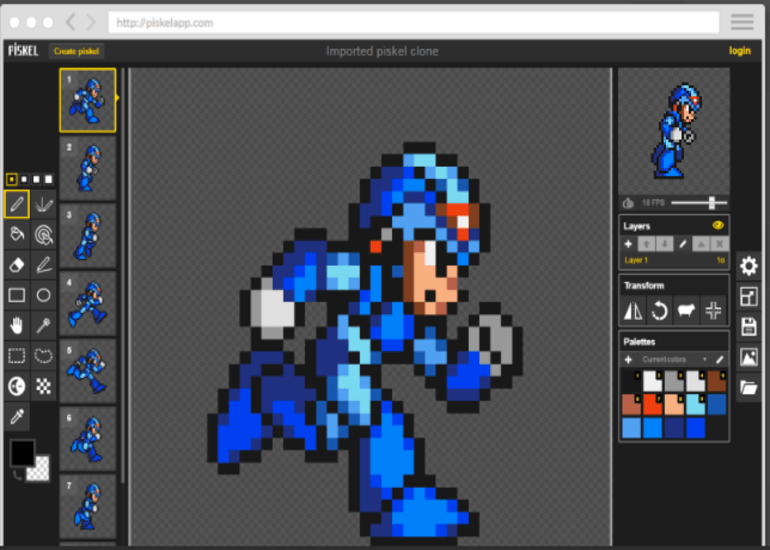Select the Lasso selection tool

[x=44, y=355]
